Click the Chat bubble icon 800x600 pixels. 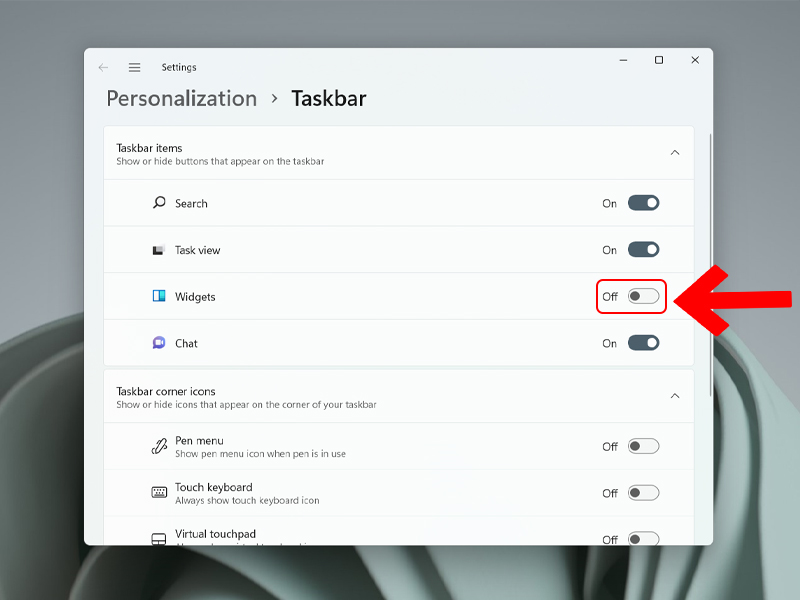pos(159,343)
